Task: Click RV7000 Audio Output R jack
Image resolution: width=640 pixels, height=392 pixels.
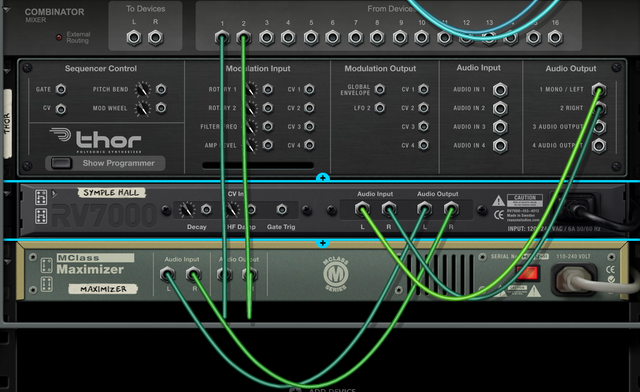Action: tap(451, 209)
